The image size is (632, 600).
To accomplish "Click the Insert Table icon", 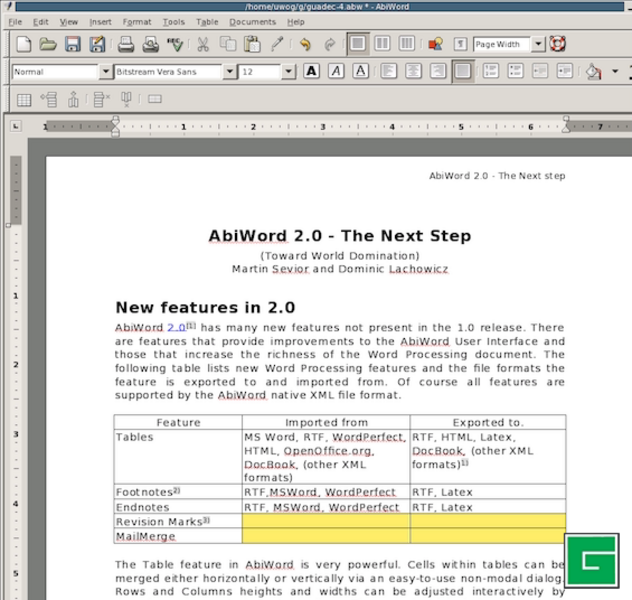I will (x=23, y=99).
